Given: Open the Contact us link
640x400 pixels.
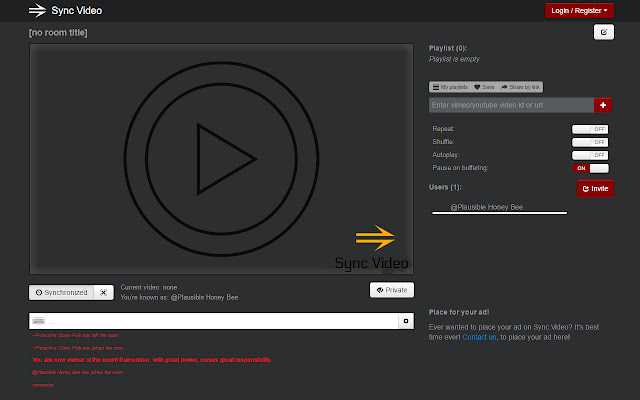Looking at the screenshot, I should click(479, 337).
